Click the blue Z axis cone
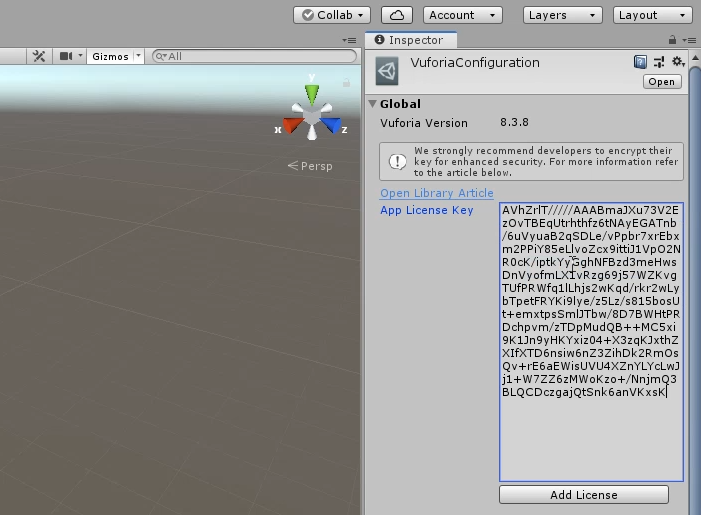Image resolution: width=701 pixels, height=515 pixels. tap(331, 125)
